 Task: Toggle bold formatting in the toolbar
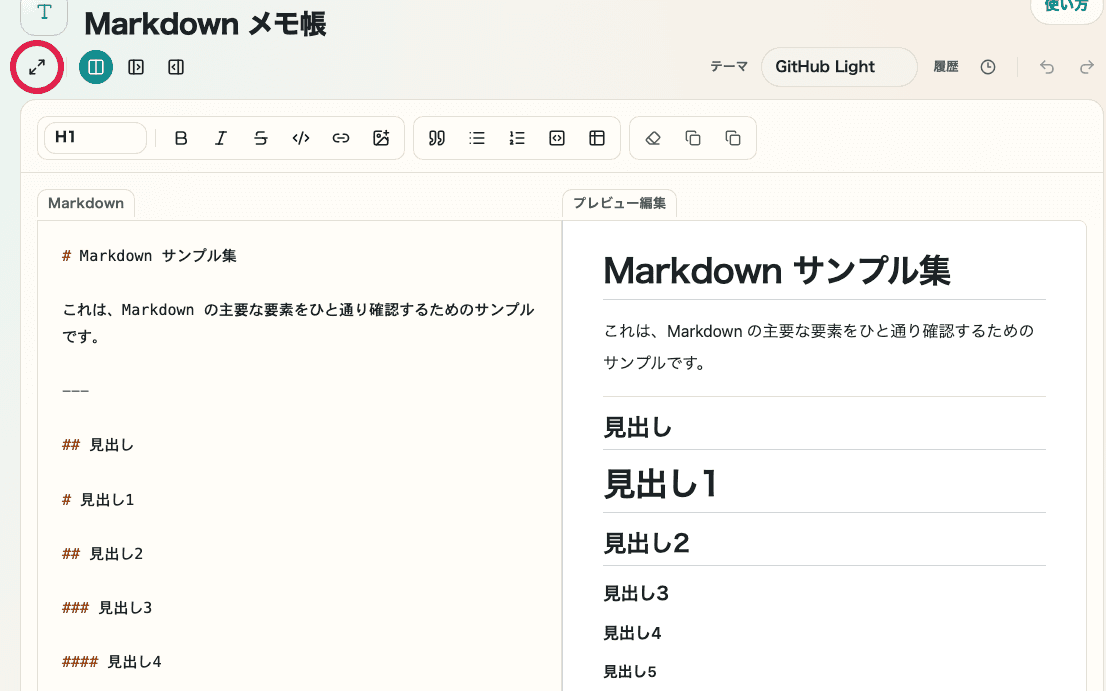(181, 138)
